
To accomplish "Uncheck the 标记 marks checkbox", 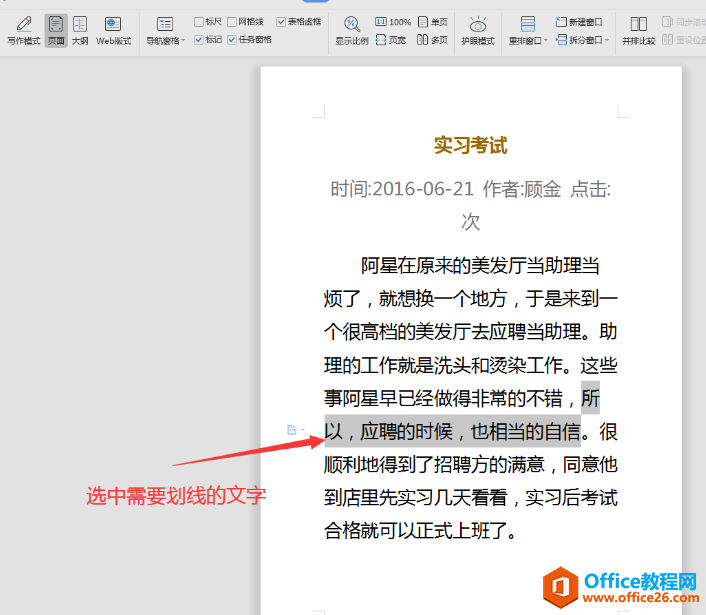I will pos(199,40).
